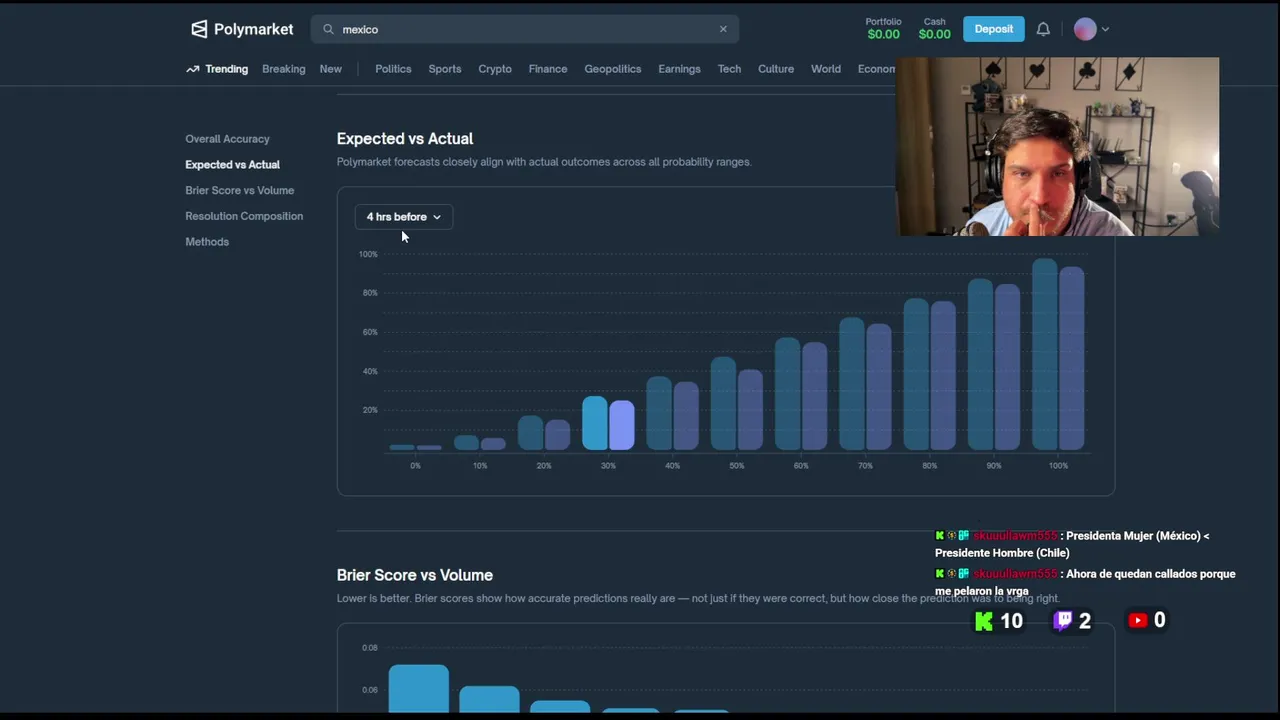Open the Culture category
This screenshot has height=720, width=1280.
click(776, 69)
